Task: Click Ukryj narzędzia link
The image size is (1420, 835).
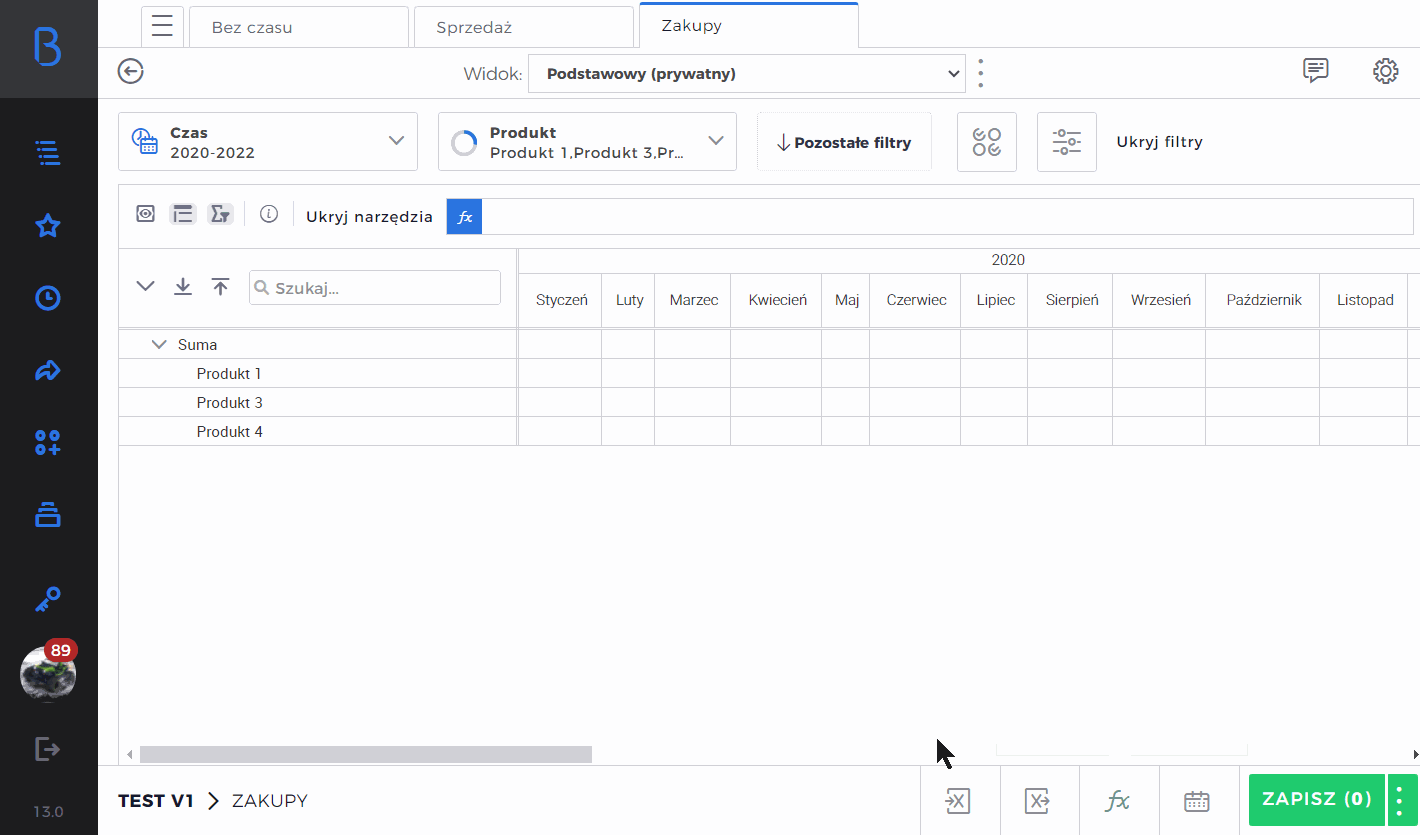Action: (370, 216)
